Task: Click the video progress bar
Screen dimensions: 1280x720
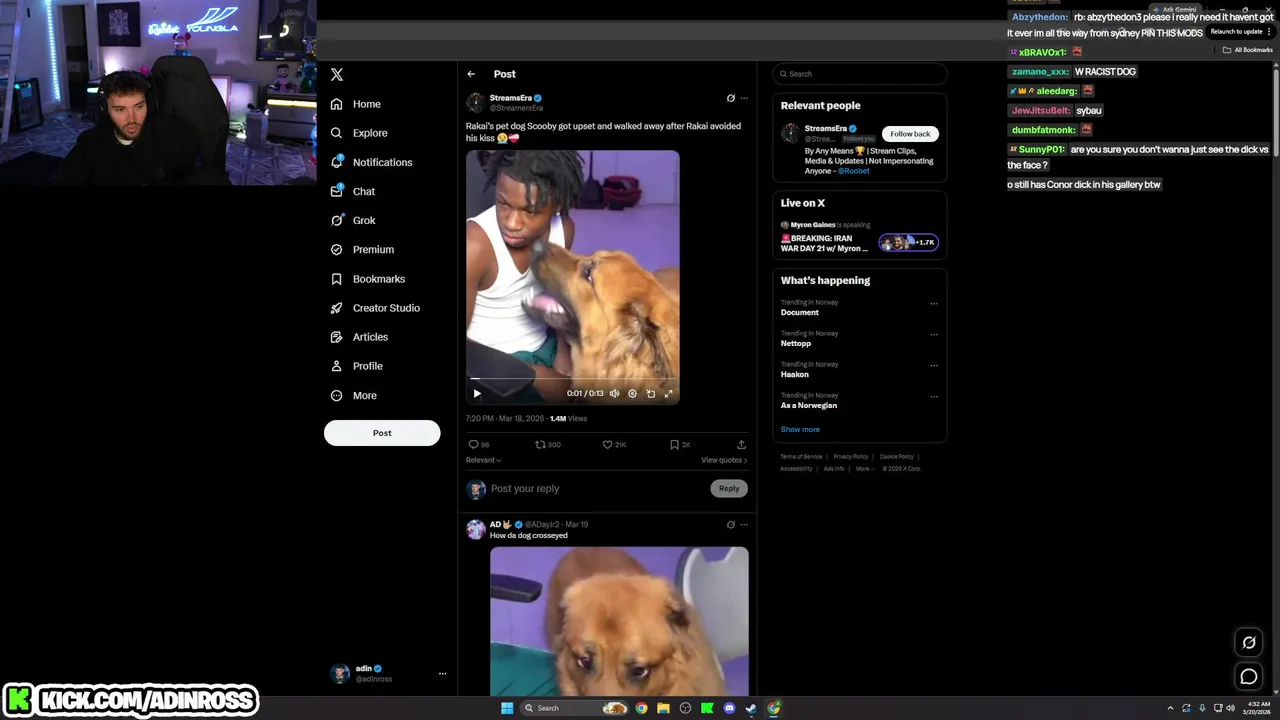Action: pos(572,380)
